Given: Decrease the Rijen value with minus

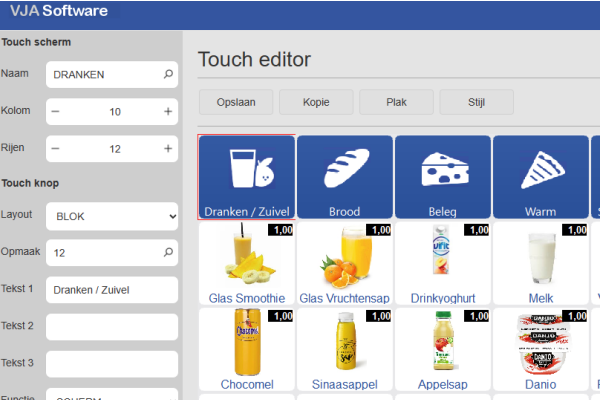Looking at the screenshot, I should 56,149.
